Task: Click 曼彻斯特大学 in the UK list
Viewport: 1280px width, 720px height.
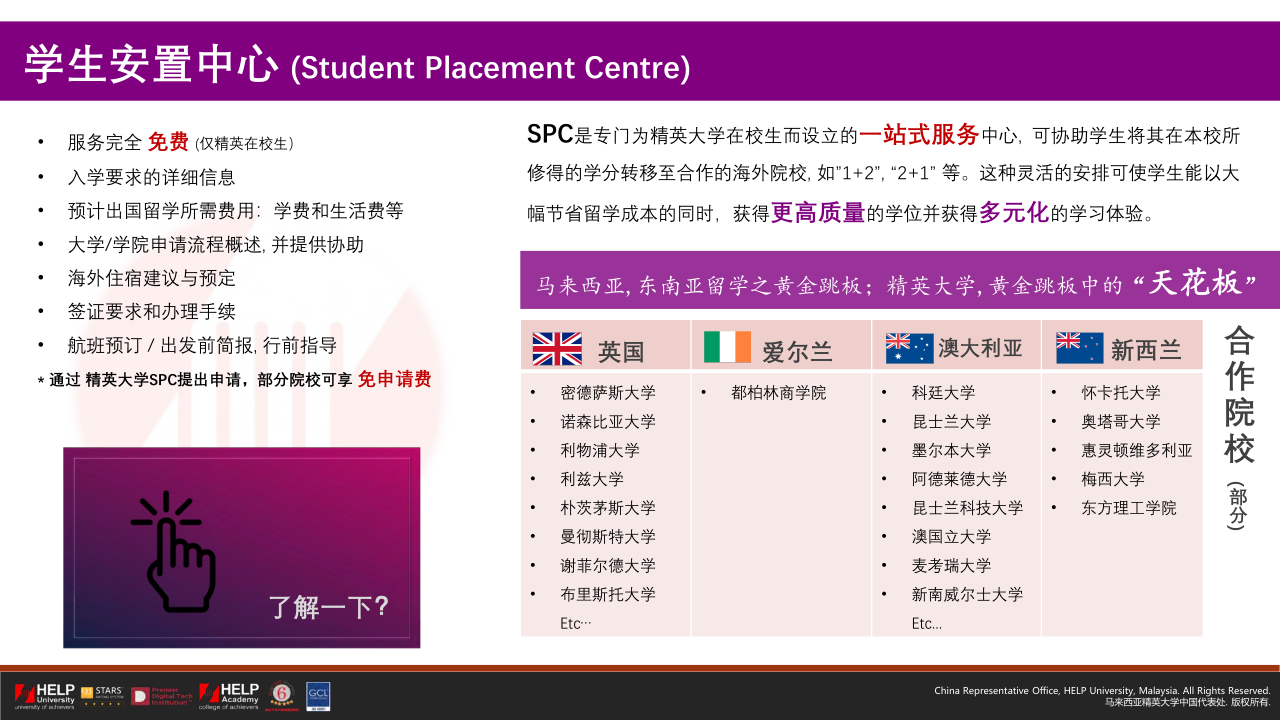Action: 608,537
